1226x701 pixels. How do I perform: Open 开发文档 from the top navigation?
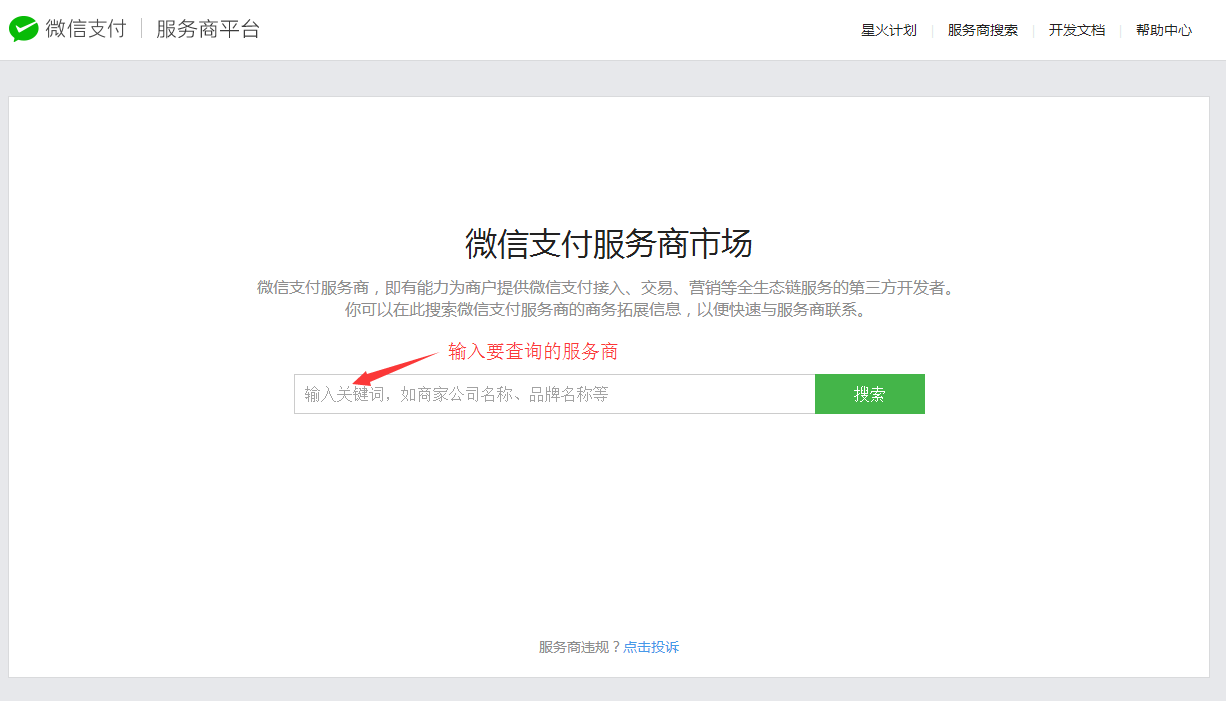pos(1076,30)
